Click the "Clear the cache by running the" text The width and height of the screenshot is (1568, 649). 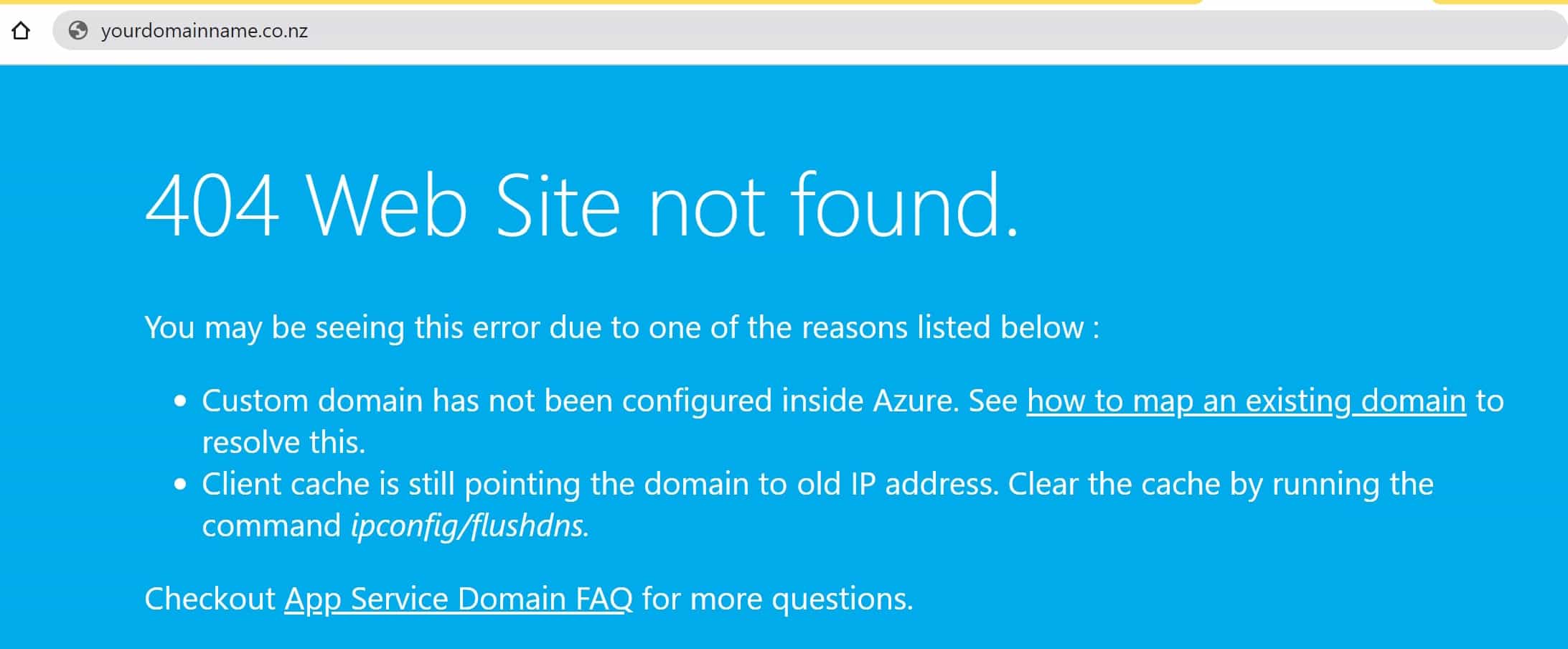click(x=1221, y=484)
